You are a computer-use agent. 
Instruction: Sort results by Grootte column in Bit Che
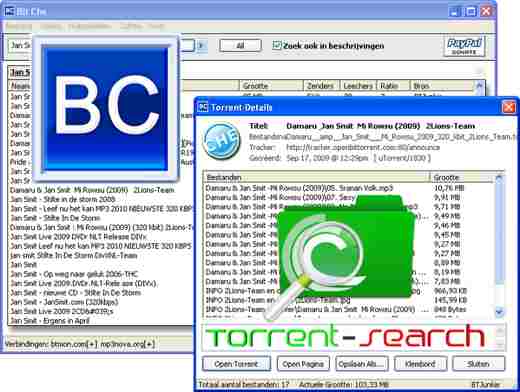pyautogui.click(x=271, y=86)
